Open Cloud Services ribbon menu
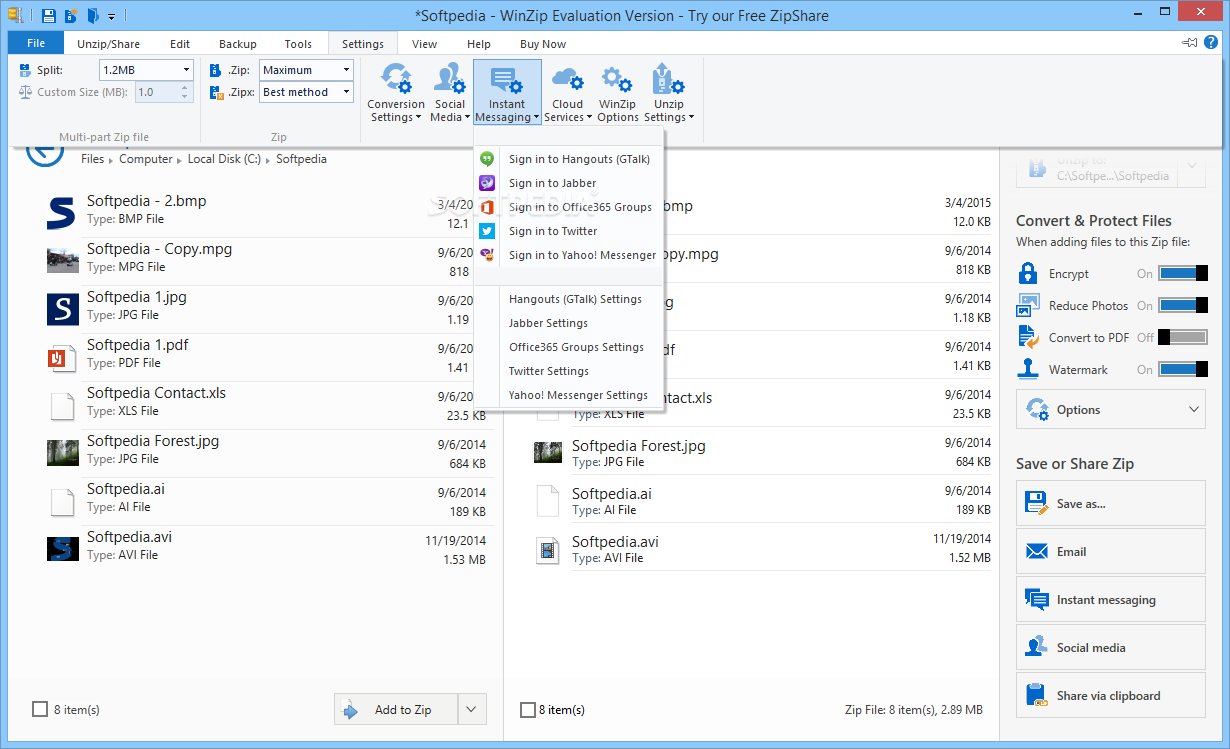 (x=567, y=92)
